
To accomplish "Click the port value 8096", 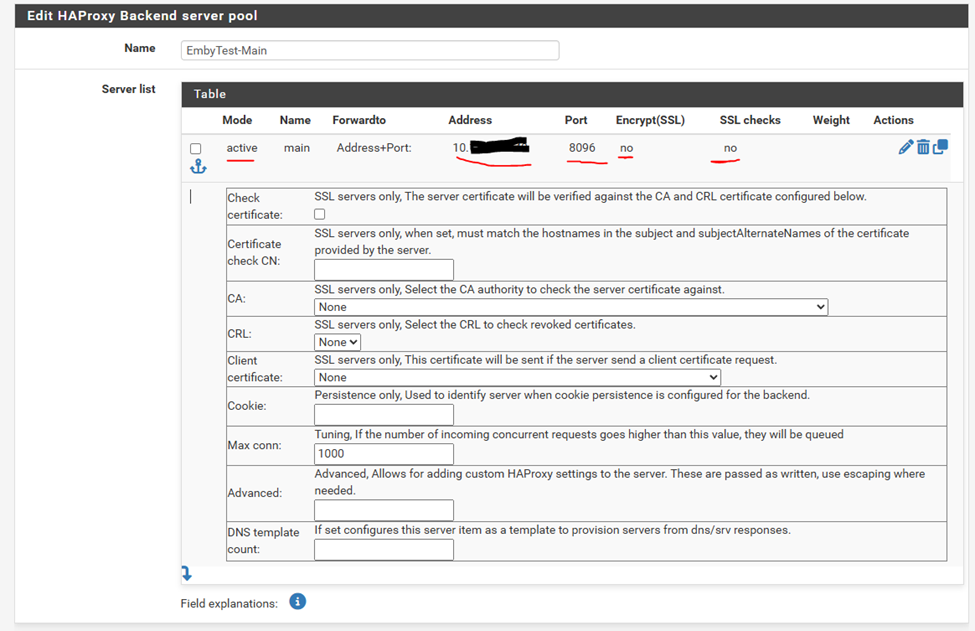I will (x=582, y=148).
